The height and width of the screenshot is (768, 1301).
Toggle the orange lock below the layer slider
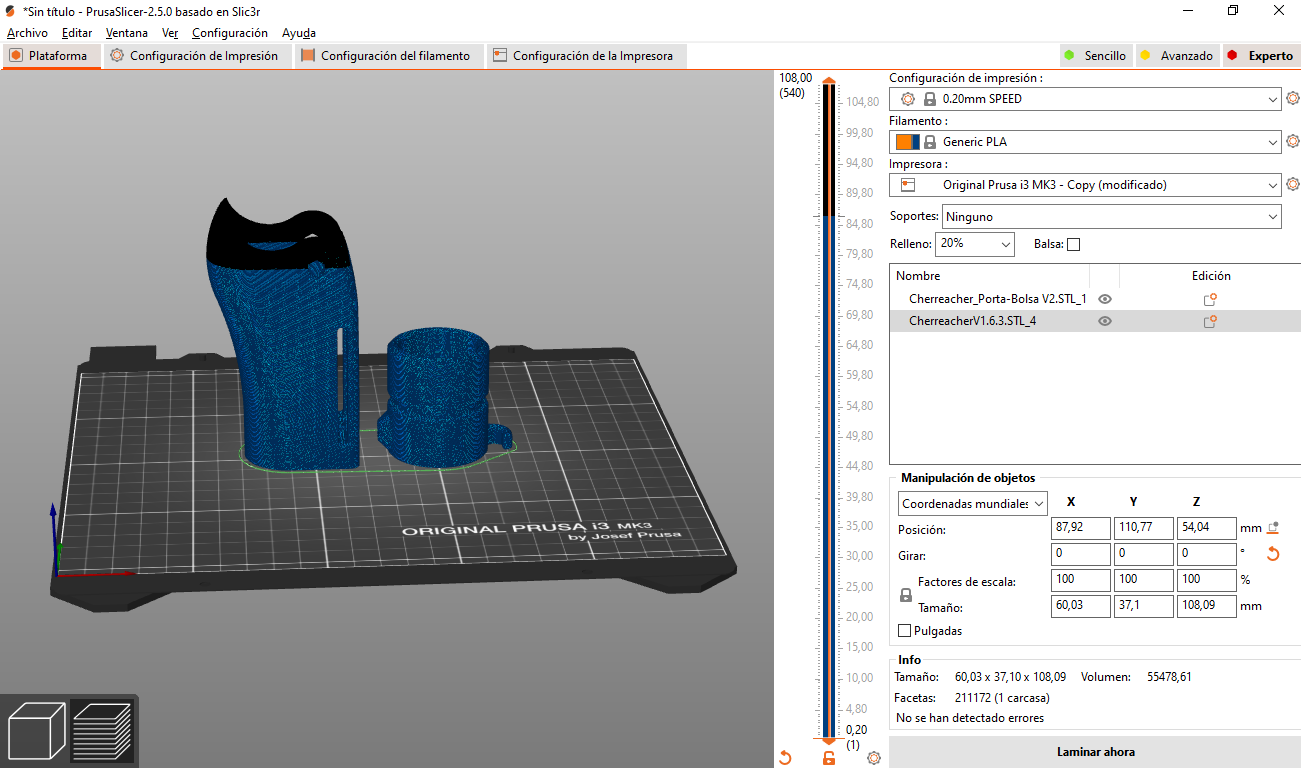point(829,758)
